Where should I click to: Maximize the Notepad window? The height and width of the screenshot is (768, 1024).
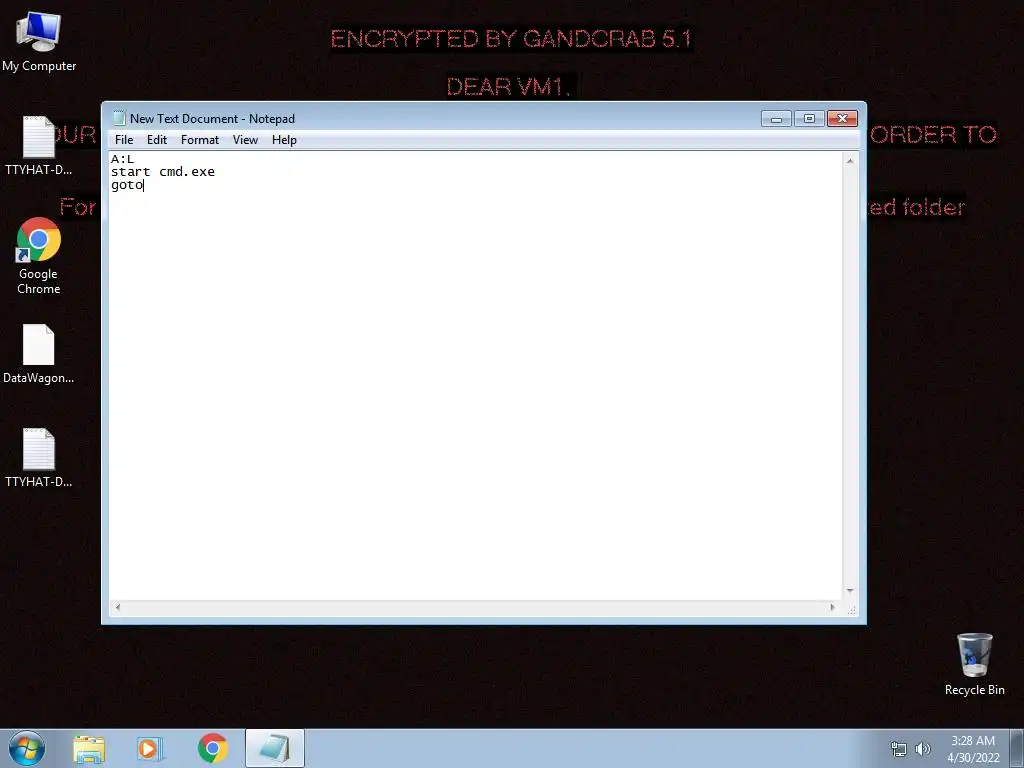point(809,119)
